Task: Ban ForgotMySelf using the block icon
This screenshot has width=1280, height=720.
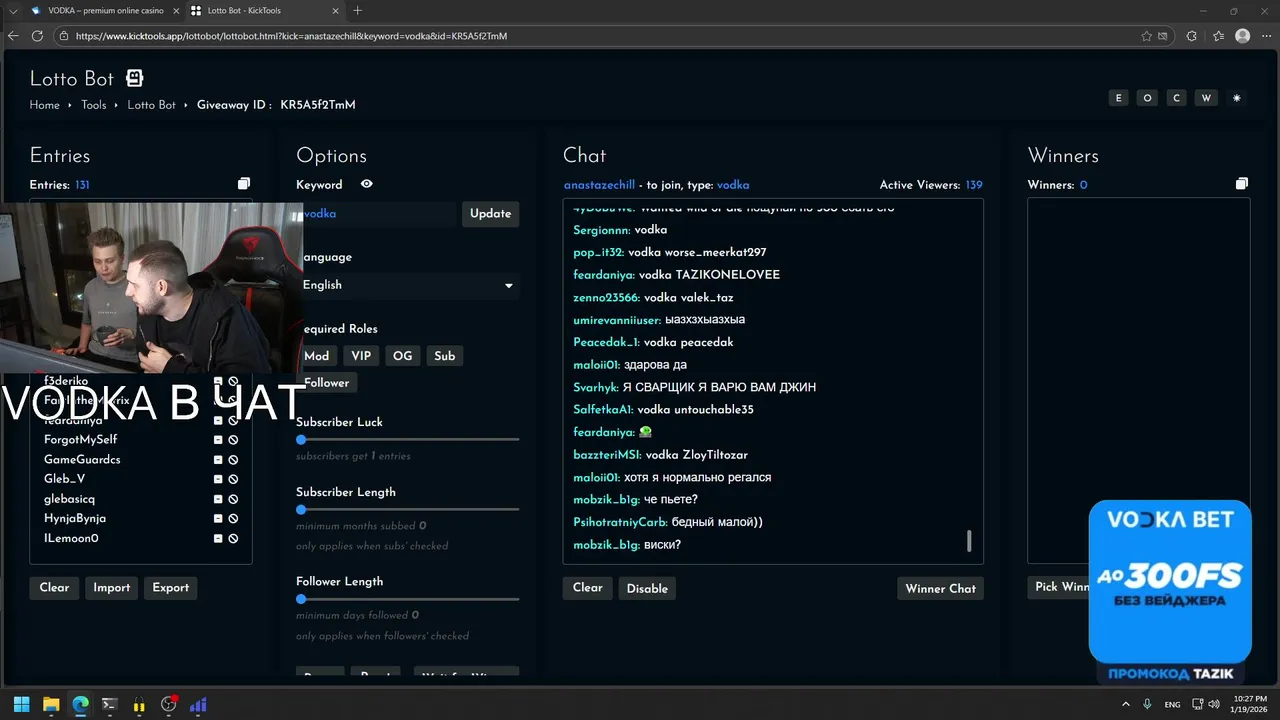Action: coord(233,440)
